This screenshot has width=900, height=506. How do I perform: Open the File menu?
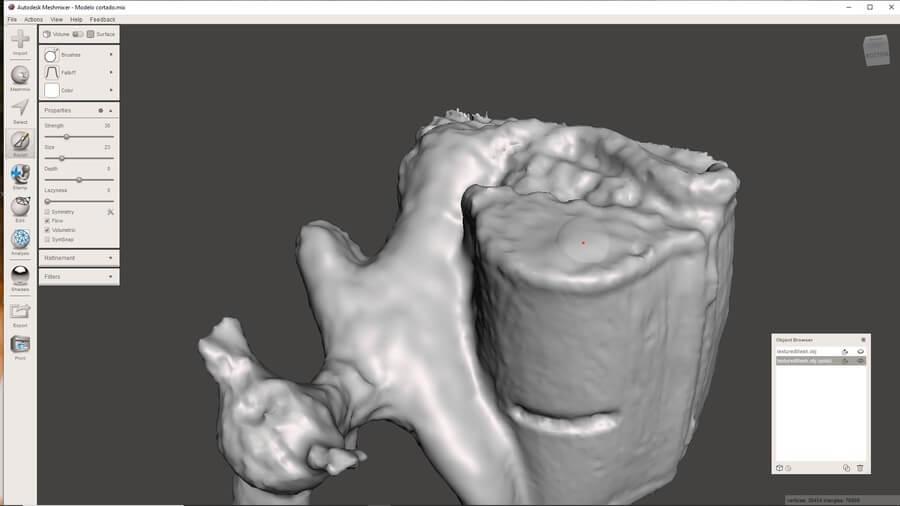pos(12,20)
